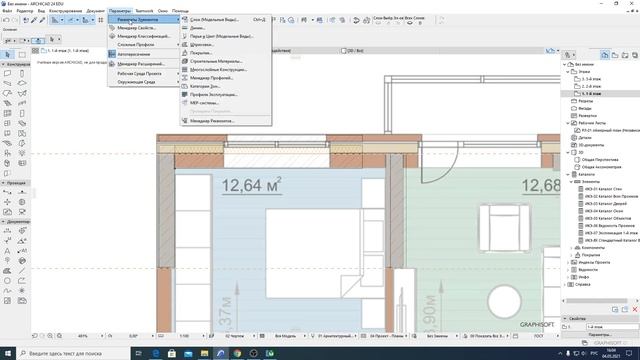The image size is (640, 360).
Task: Select the Arc/Circle tool
Action: click(7, 281)
